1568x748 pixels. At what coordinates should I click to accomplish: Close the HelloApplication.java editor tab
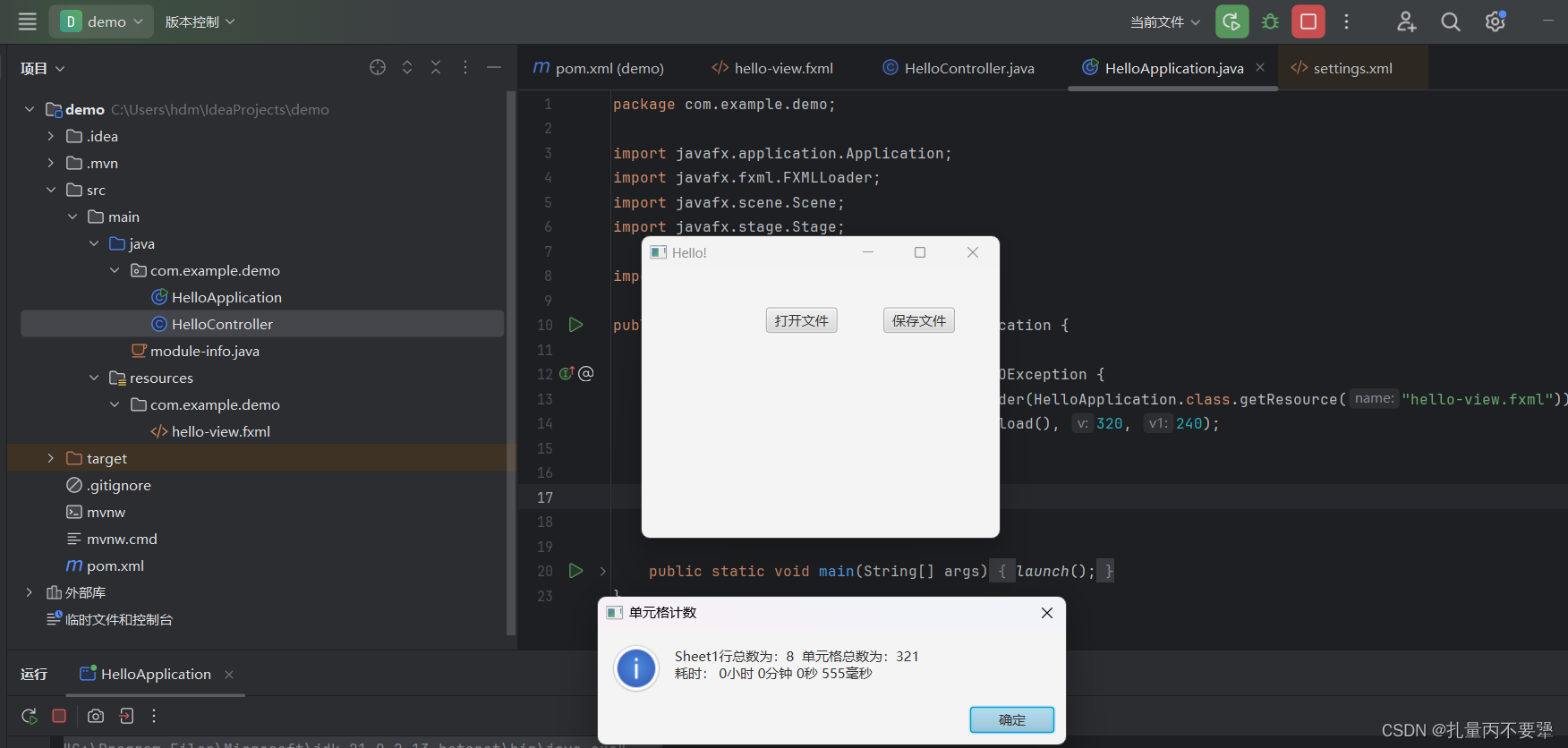(x=1260, y=67)
